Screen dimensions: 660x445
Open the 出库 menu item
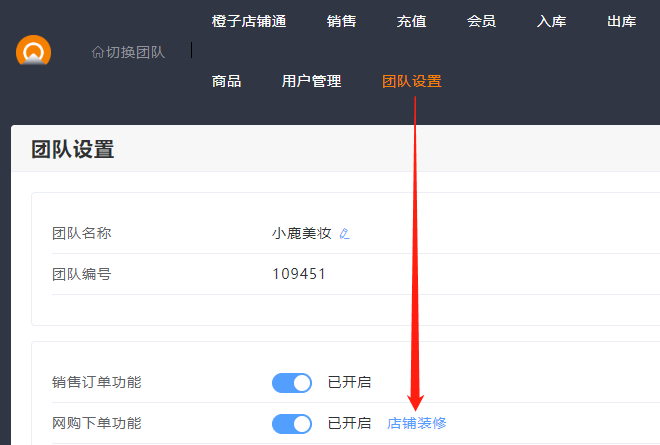tap(621, 21)
